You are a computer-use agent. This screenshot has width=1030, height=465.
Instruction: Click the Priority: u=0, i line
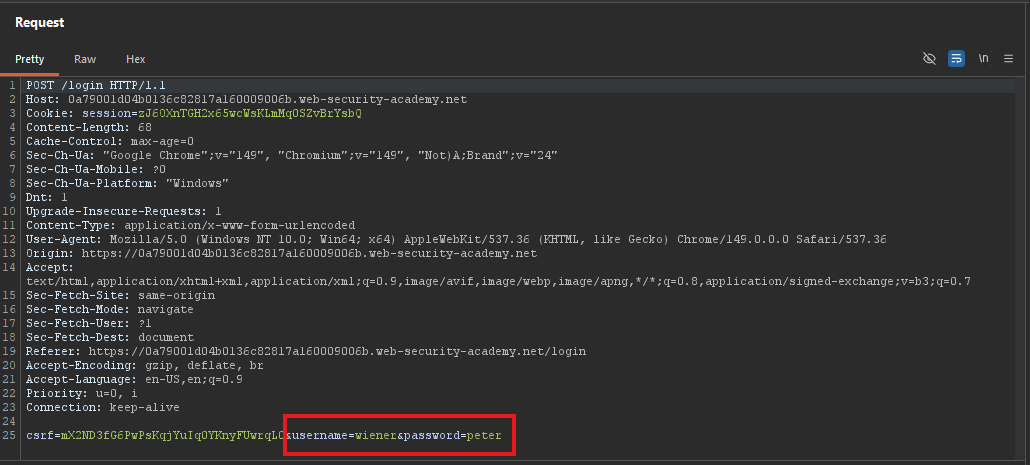[81, 393]
